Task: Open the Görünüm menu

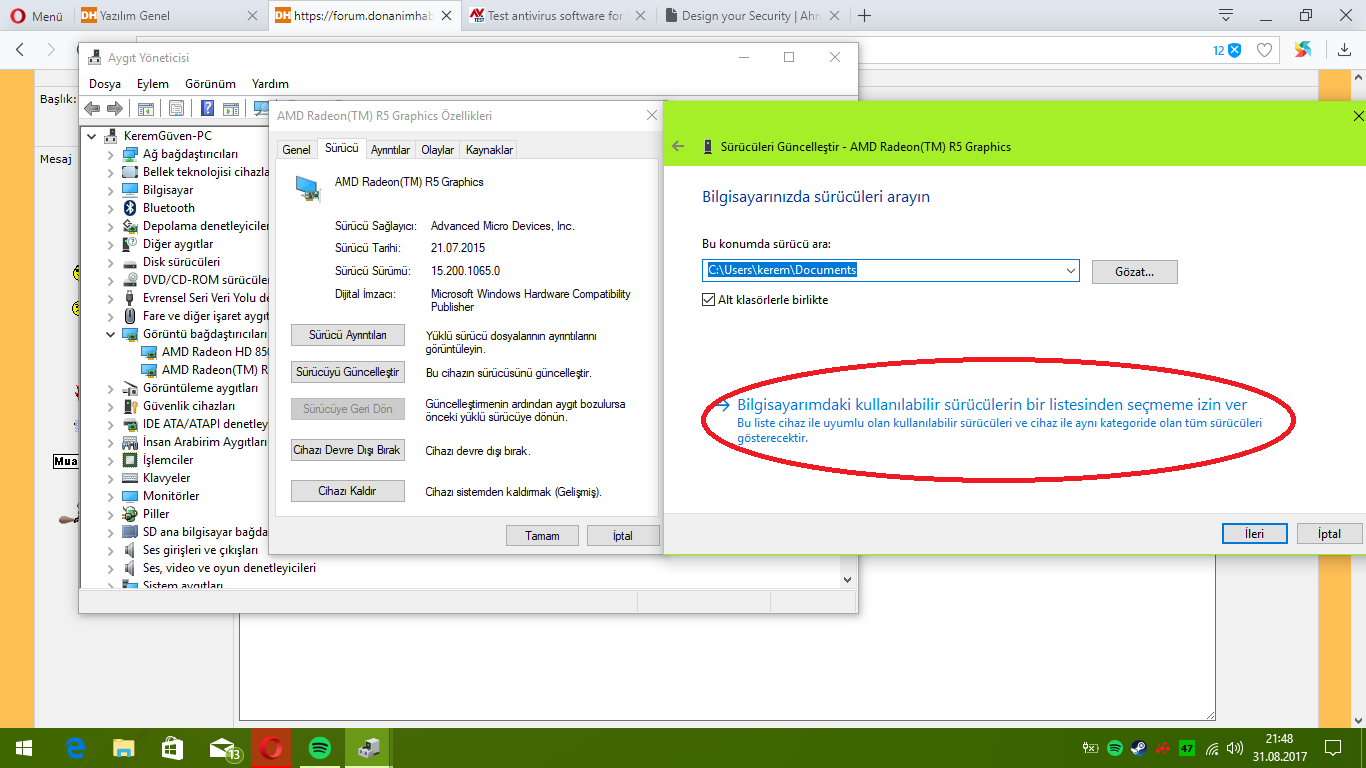Action: tap(211, 84)
